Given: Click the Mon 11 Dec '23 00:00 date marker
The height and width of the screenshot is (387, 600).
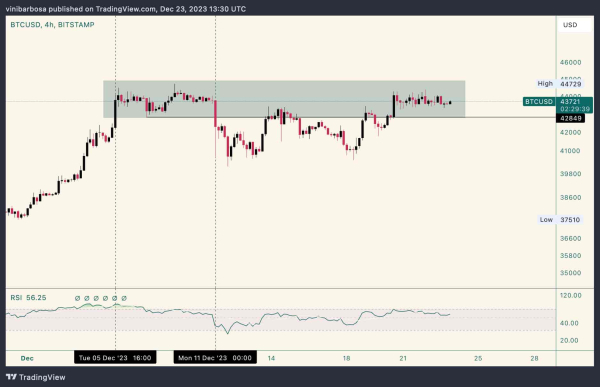Looking at the screenshot, I should click(x=215, y=358).
